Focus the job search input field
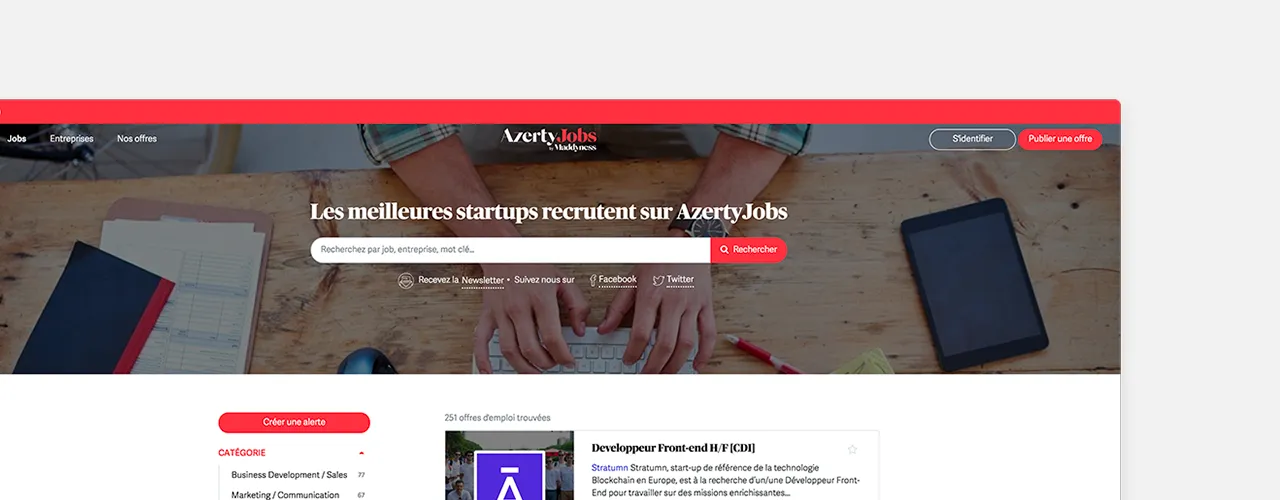This screenshot has width=1280, height=500. click(x=510, y=250)
